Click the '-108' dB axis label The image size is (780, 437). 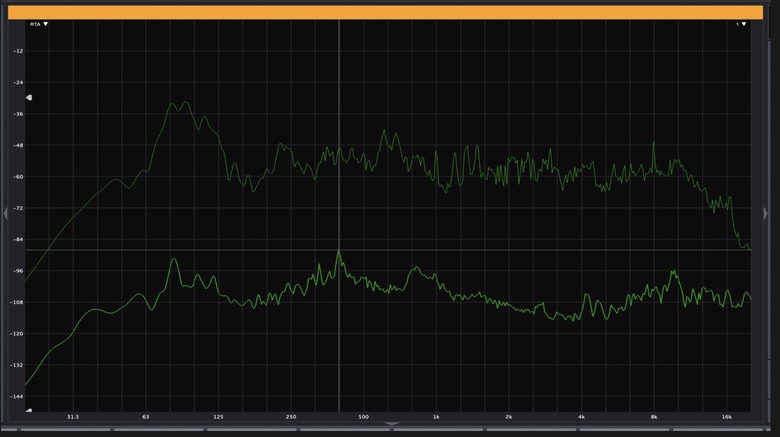17,302
